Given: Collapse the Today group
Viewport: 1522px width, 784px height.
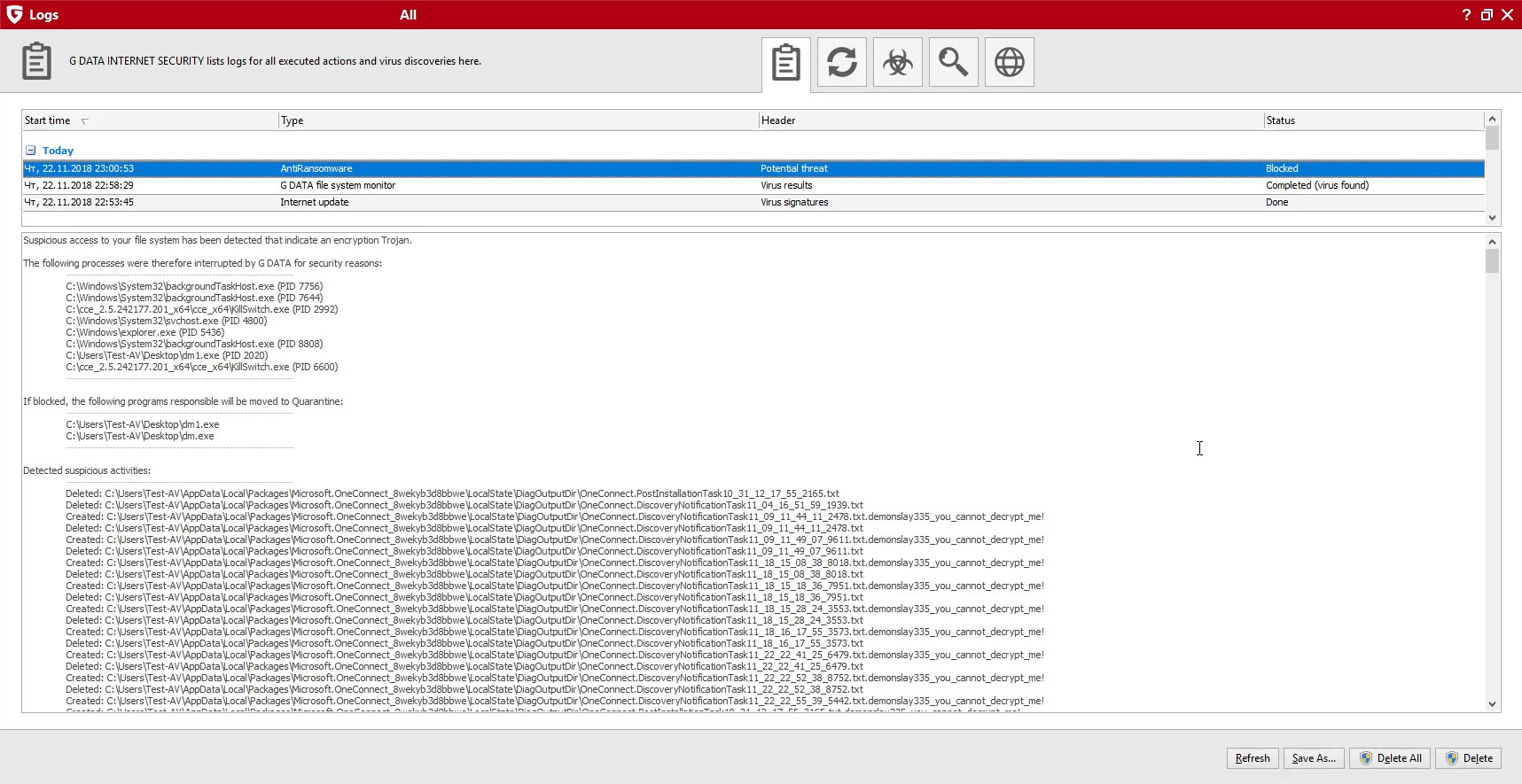Looking at the screenshot, I should pyautogui.click(x=30, y=151).
